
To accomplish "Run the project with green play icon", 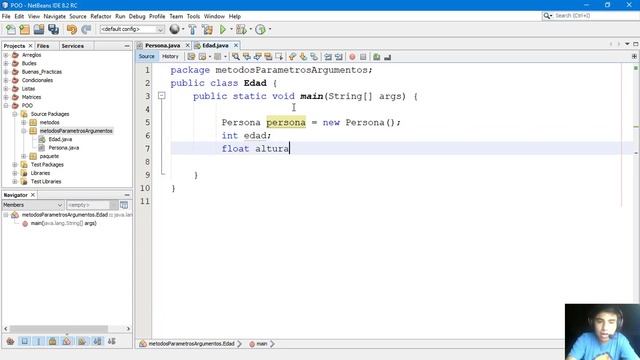I will point(222,29).
